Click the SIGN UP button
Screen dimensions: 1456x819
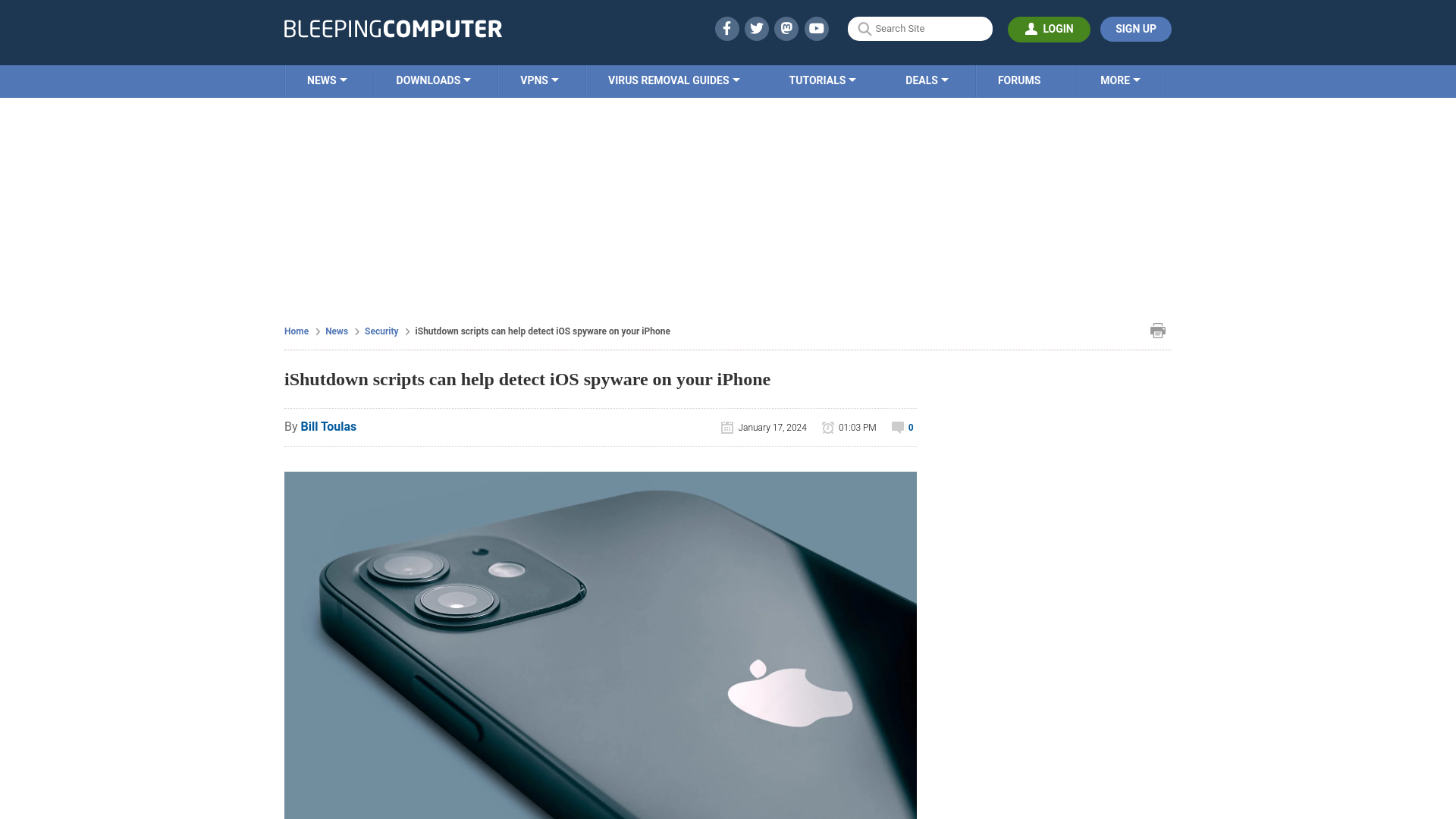[x=1135, y=28]
